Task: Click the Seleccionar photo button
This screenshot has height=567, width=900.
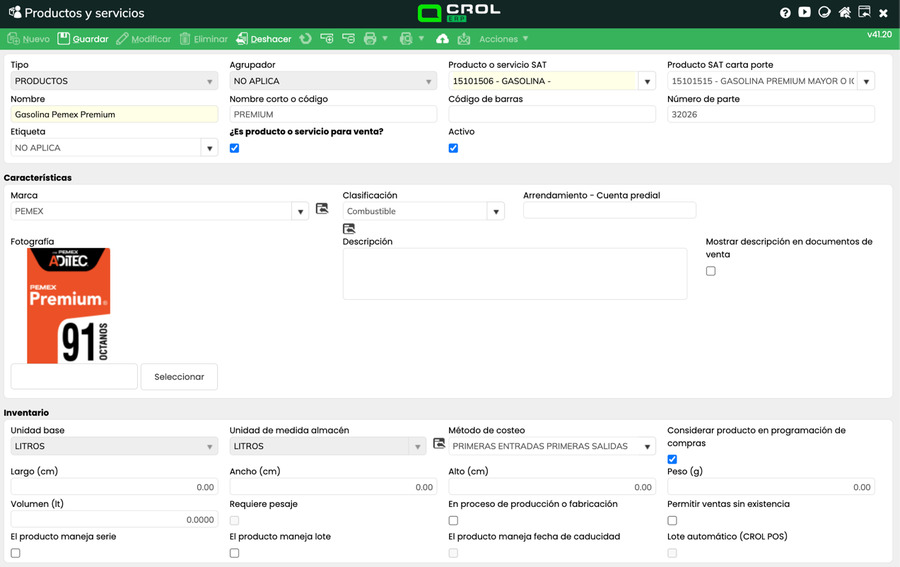Action: (179, 377)
